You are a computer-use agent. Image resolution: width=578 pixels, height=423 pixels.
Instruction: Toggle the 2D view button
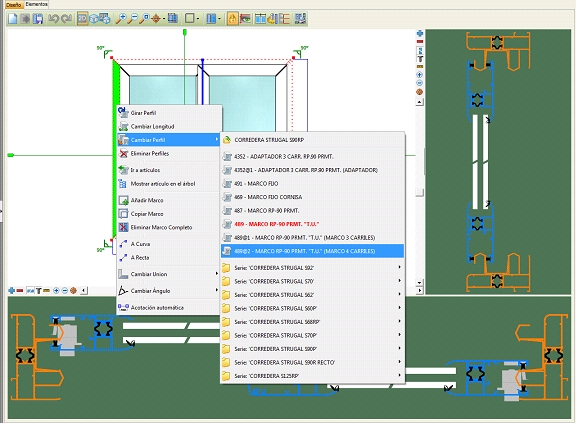[x=83, y=18]
